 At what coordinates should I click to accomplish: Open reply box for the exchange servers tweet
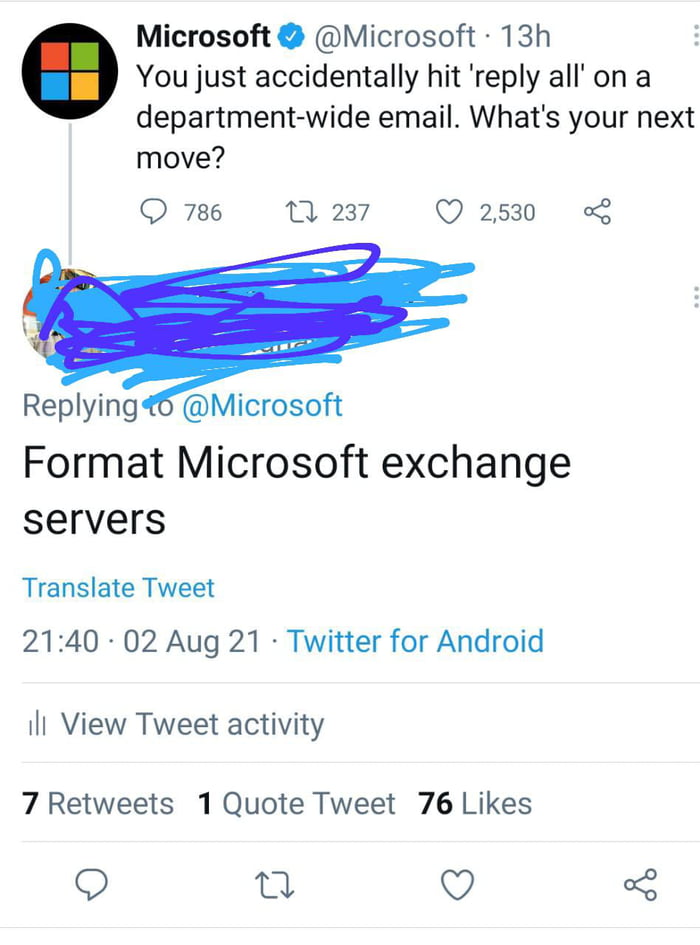pyautogui.click(x=93, y=884)
